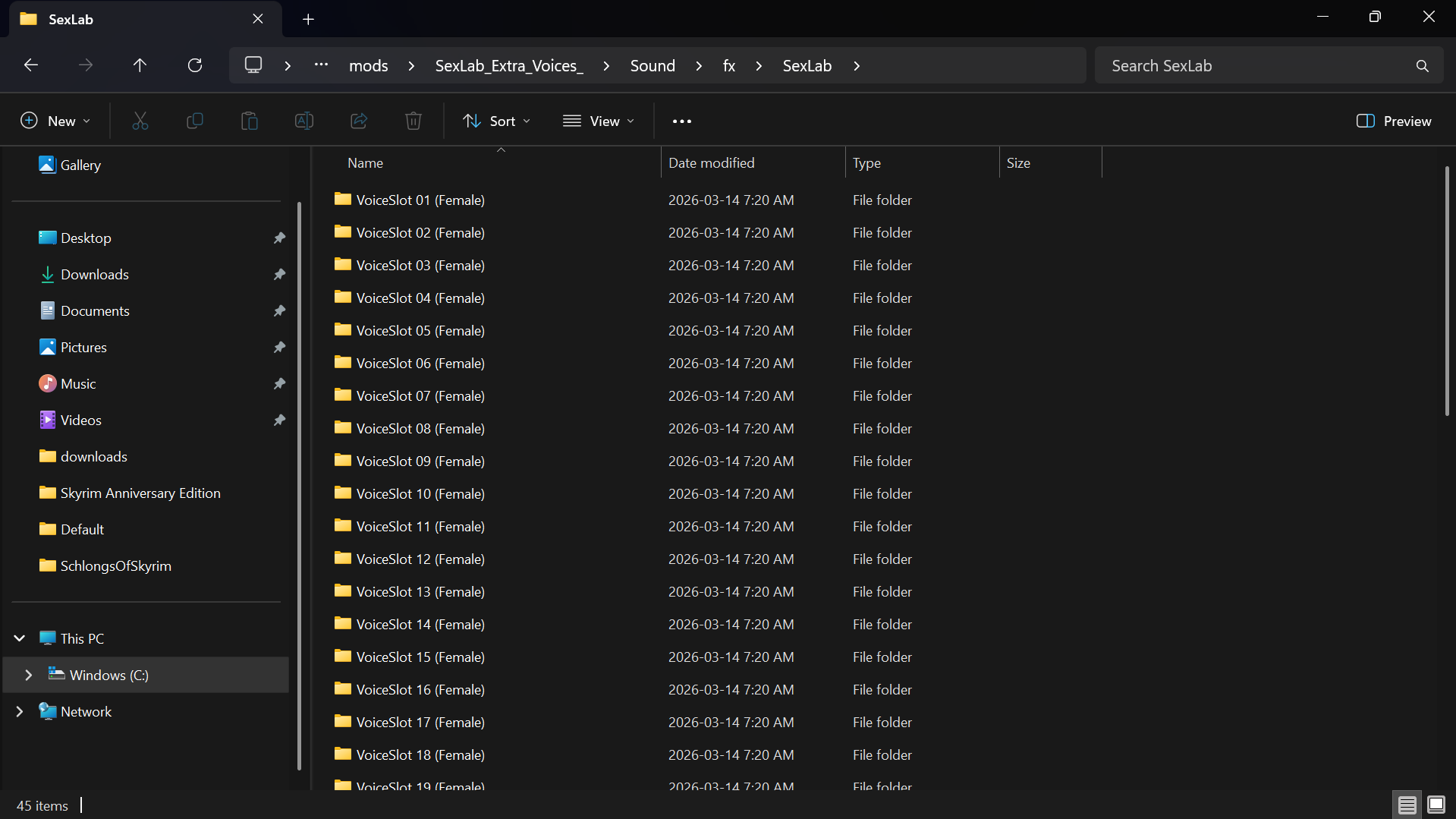Unpin Desktop from Quick access

click(x=279, y=238)
